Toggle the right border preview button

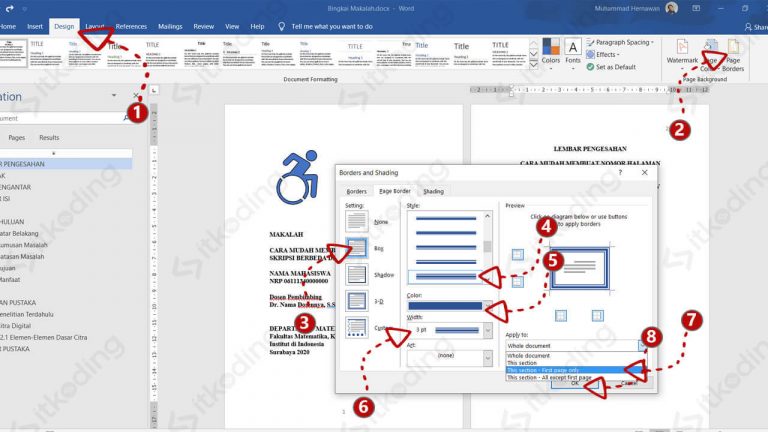(598, 315)
